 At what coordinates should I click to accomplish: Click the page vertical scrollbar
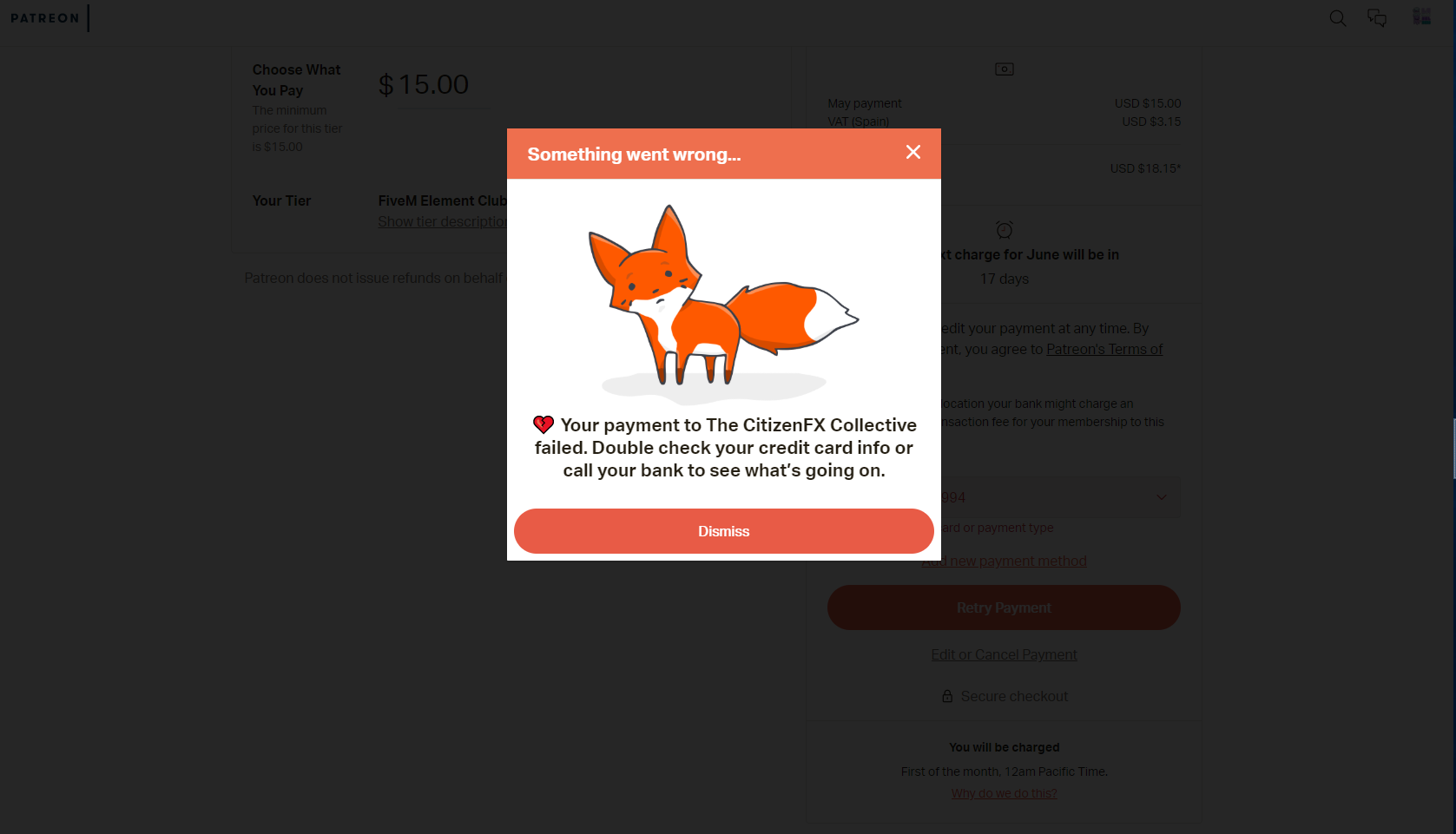[1454, 449]
